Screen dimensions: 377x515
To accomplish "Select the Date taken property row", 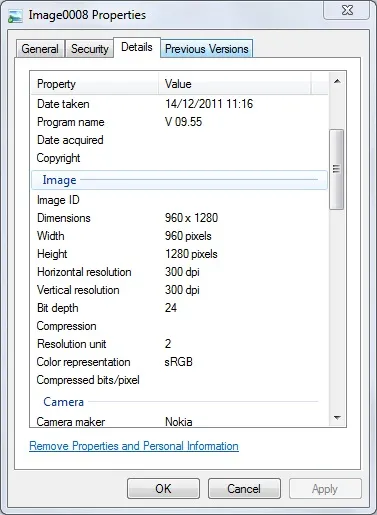I will pos(179,104).
